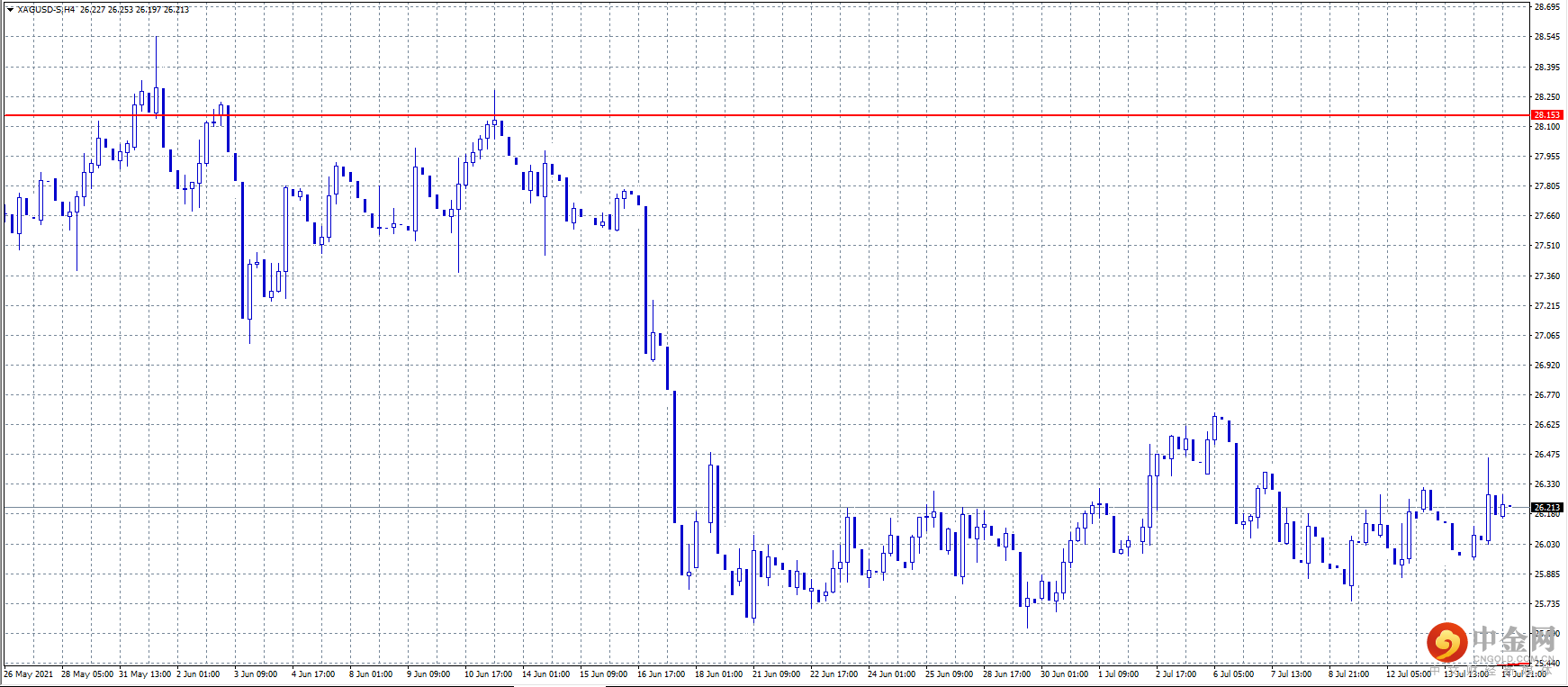Click the "15 Jun 09:00" time label
Screen dimensions: 1568x687
click(x=604, y=674)
